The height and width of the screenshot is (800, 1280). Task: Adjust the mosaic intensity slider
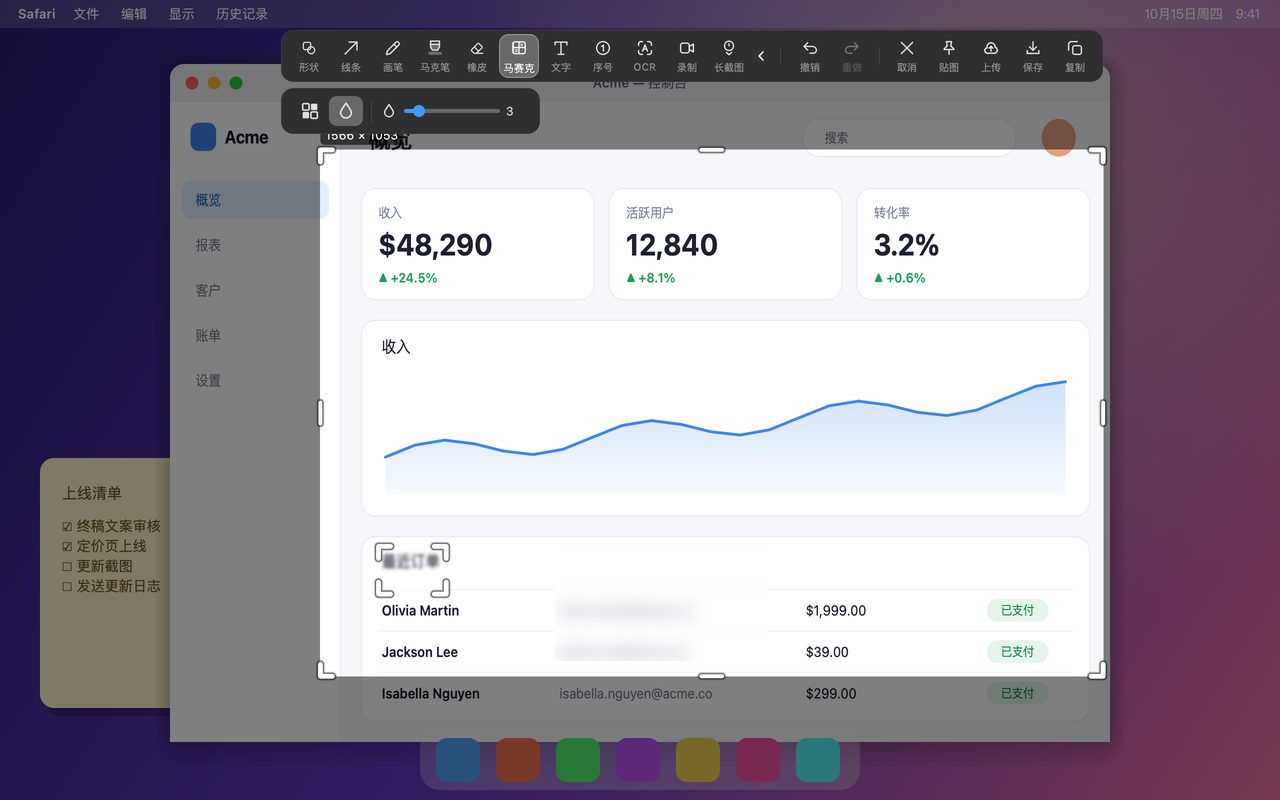coord(451,111)
